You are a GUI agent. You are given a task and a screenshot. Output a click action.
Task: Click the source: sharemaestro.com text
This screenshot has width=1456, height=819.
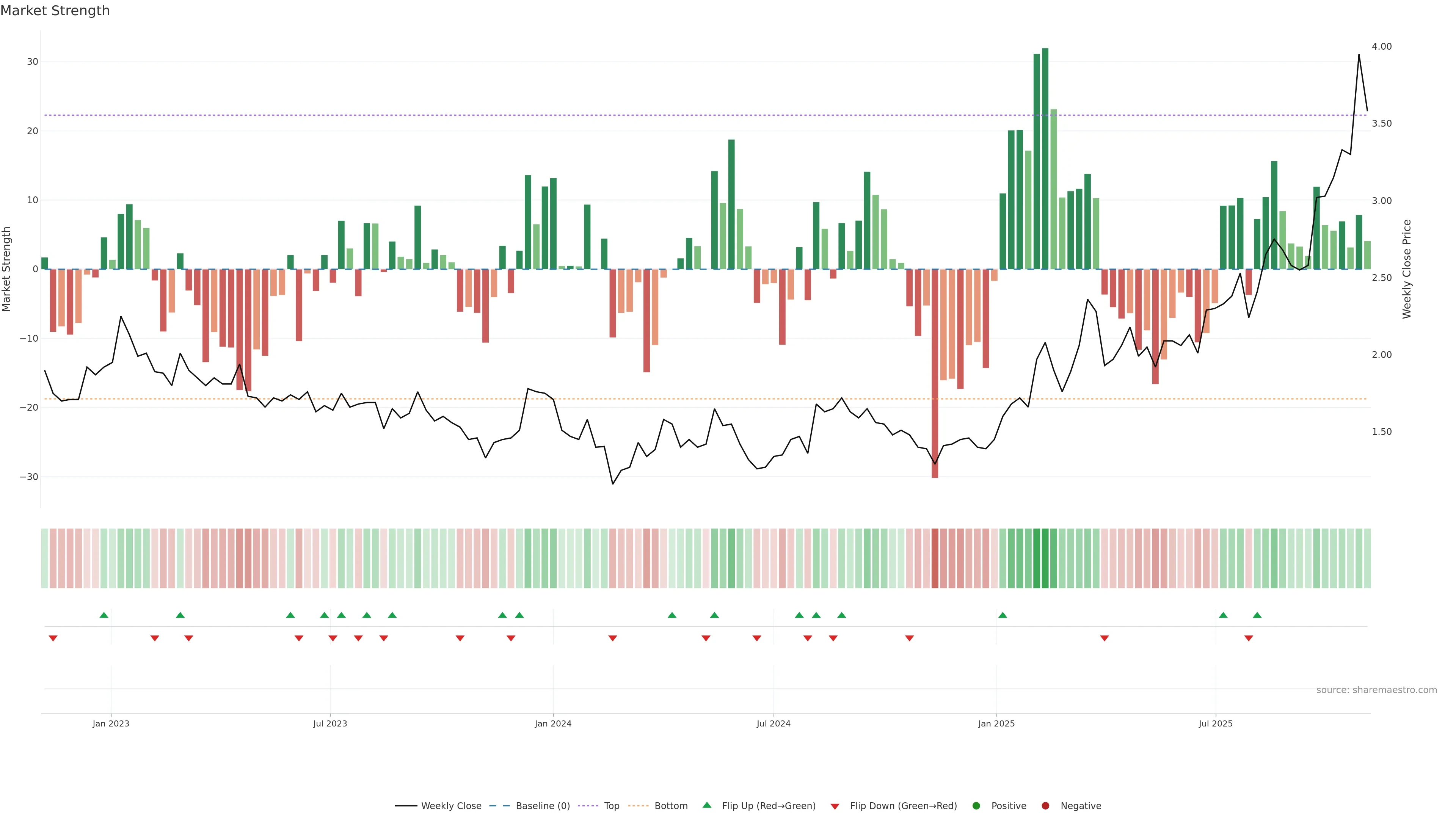pyautogui.click(x=1376, y=690)
